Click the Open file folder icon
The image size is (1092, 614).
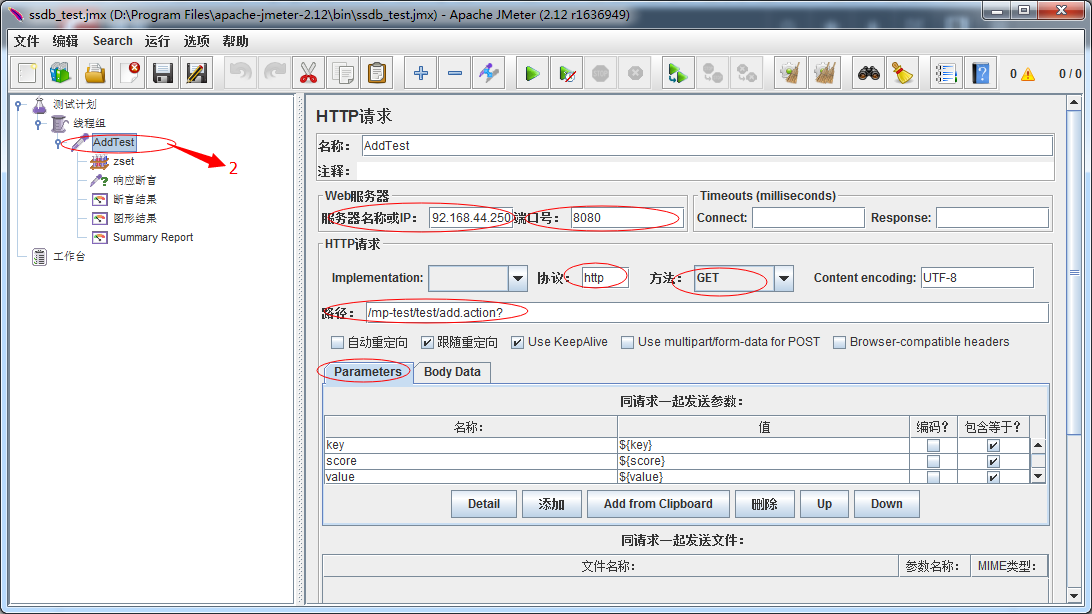tap(95, 72)
